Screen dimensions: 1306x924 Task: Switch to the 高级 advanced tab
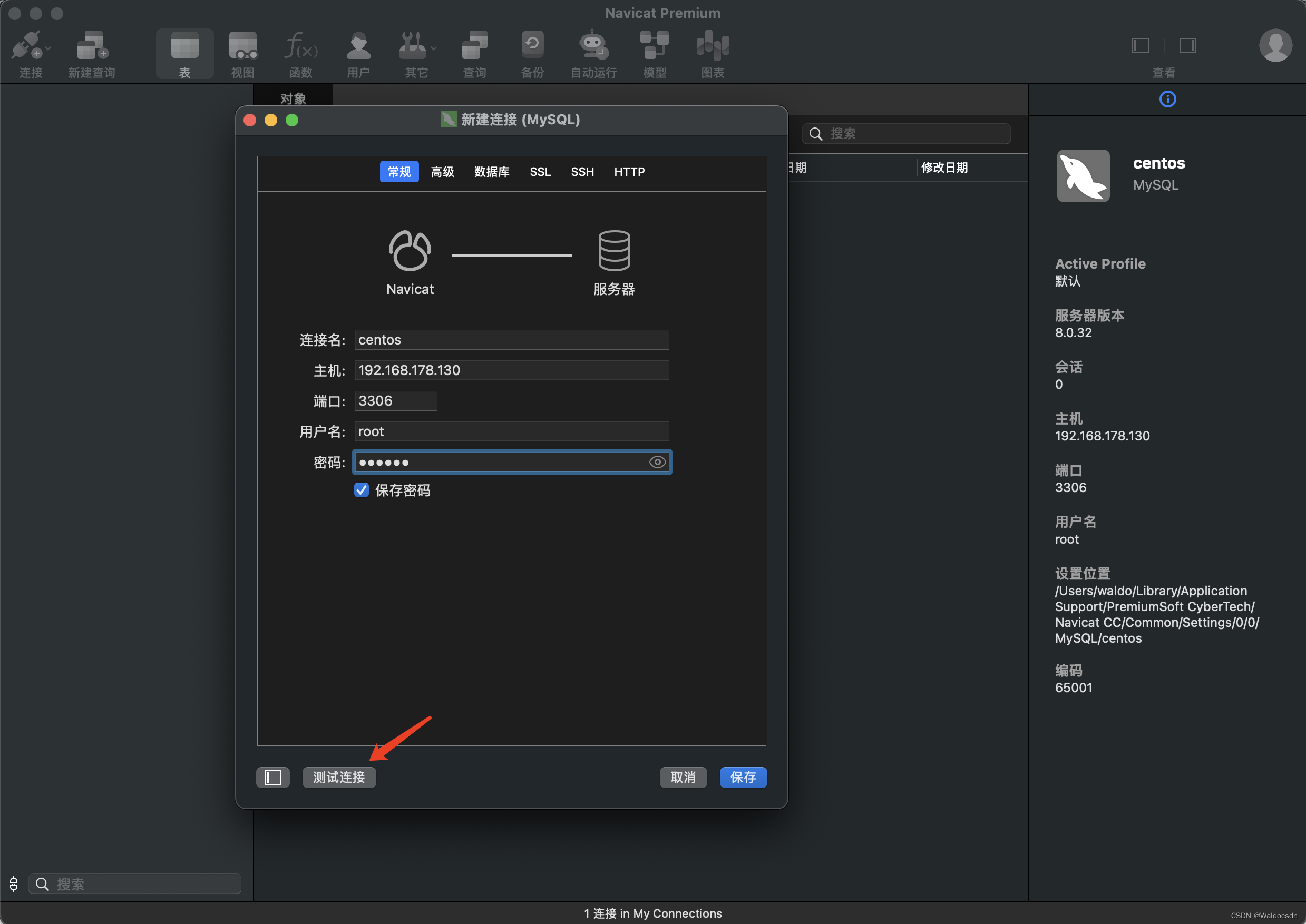pos(442,171)
